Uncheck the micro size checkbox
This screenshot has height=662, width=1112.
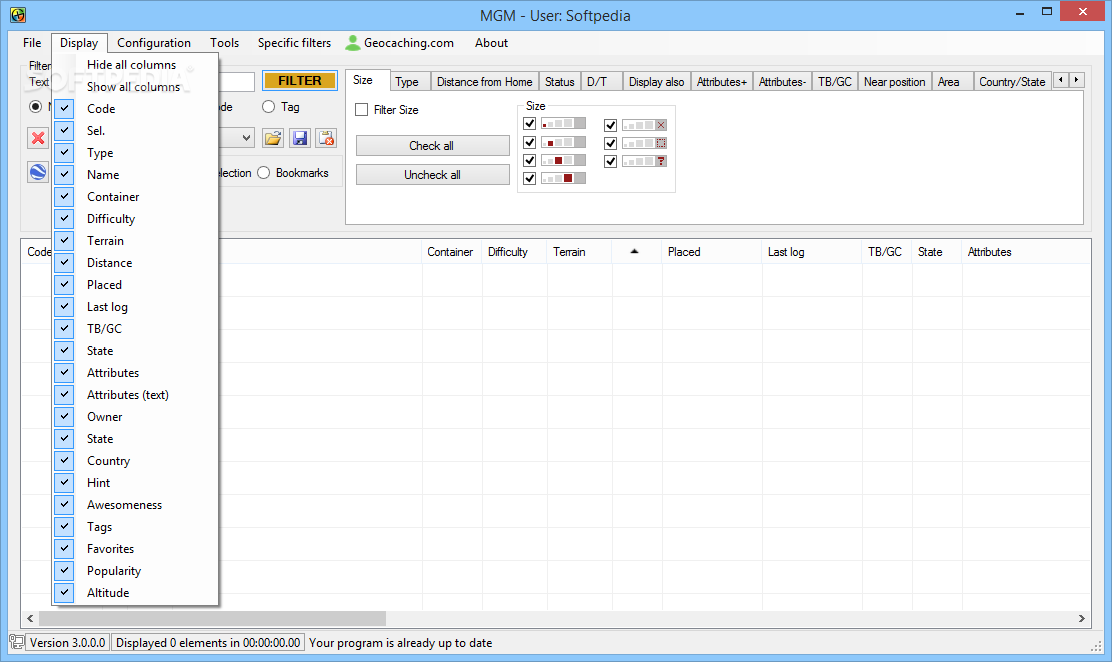529,123
